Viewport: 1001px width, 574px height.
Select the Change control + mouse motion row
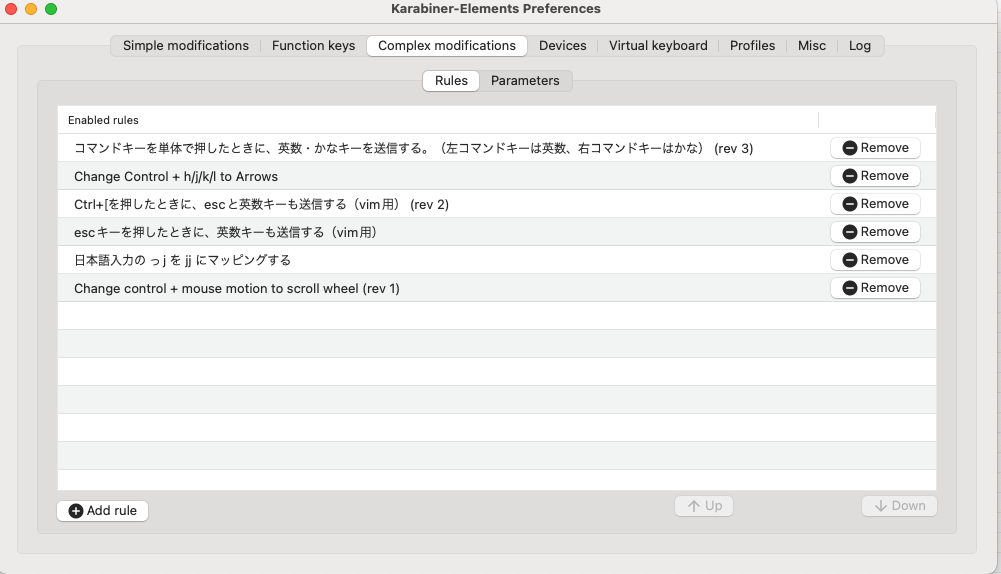(497, 289)
